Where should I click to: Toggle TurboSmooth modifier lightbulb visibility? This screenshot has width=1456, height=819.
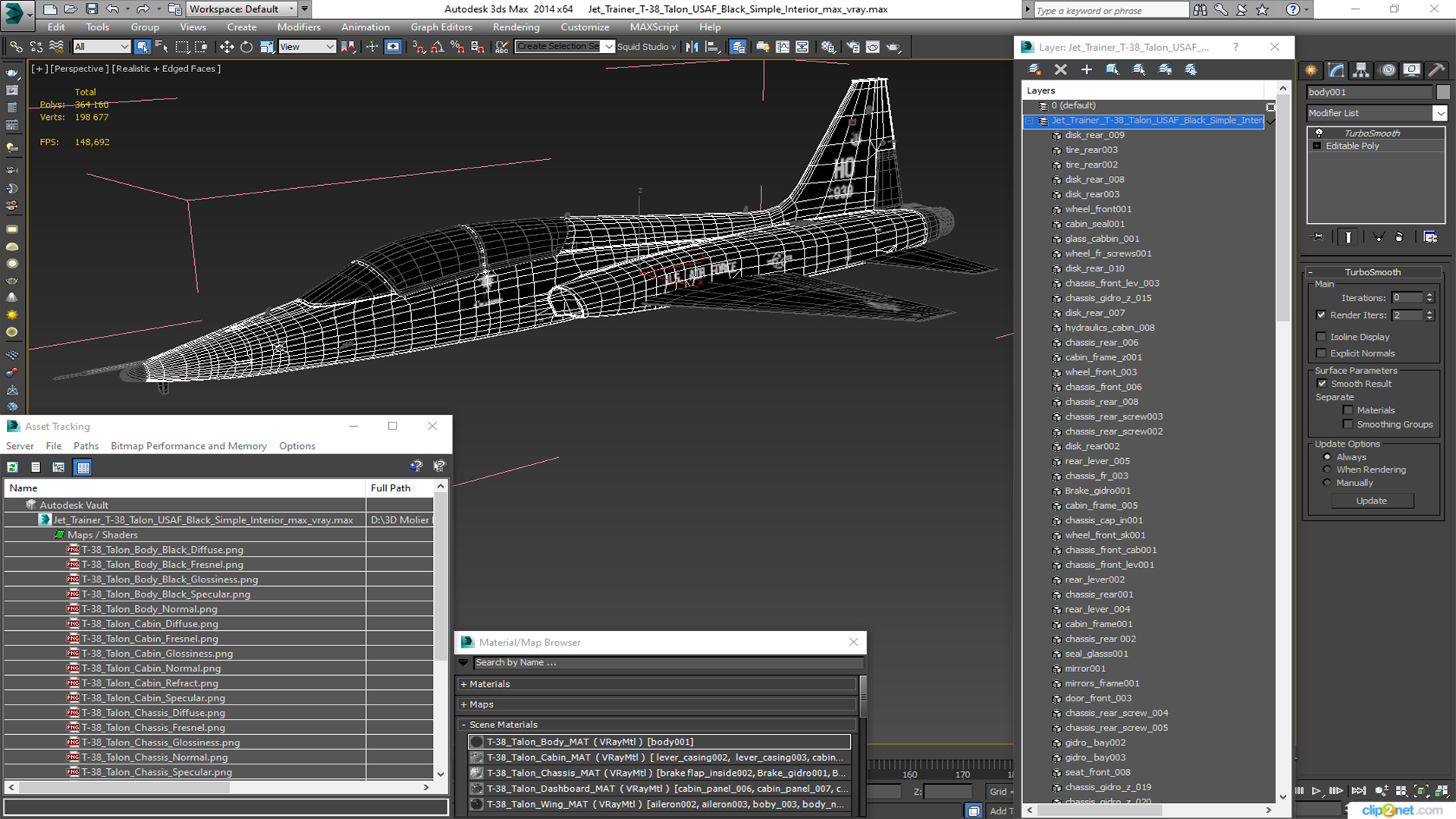click(1319, 133)
